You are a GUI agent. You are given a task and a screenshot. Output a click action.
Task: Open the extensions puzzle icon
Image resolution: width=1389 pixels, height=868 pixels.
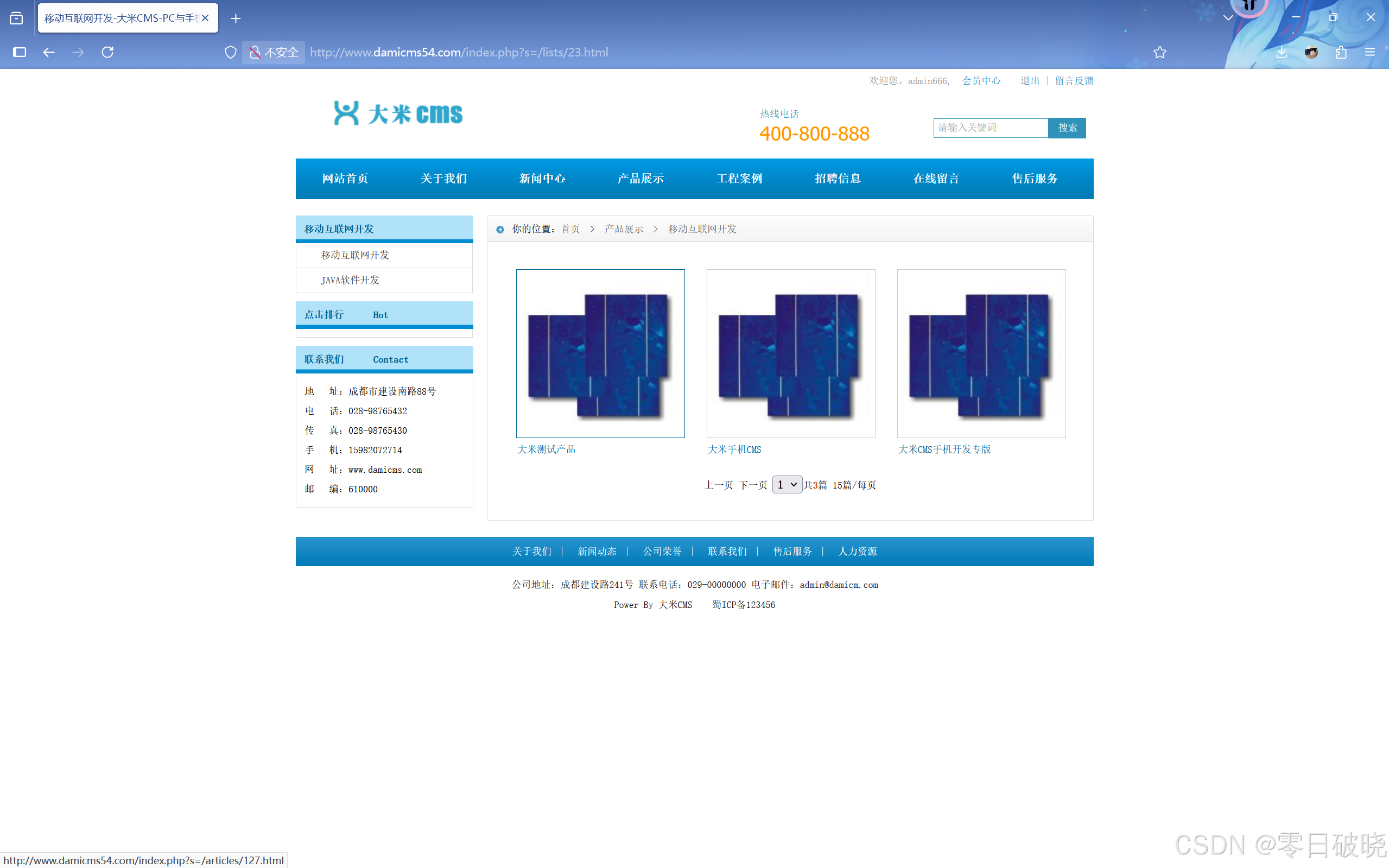click(x=1340, y=52)
